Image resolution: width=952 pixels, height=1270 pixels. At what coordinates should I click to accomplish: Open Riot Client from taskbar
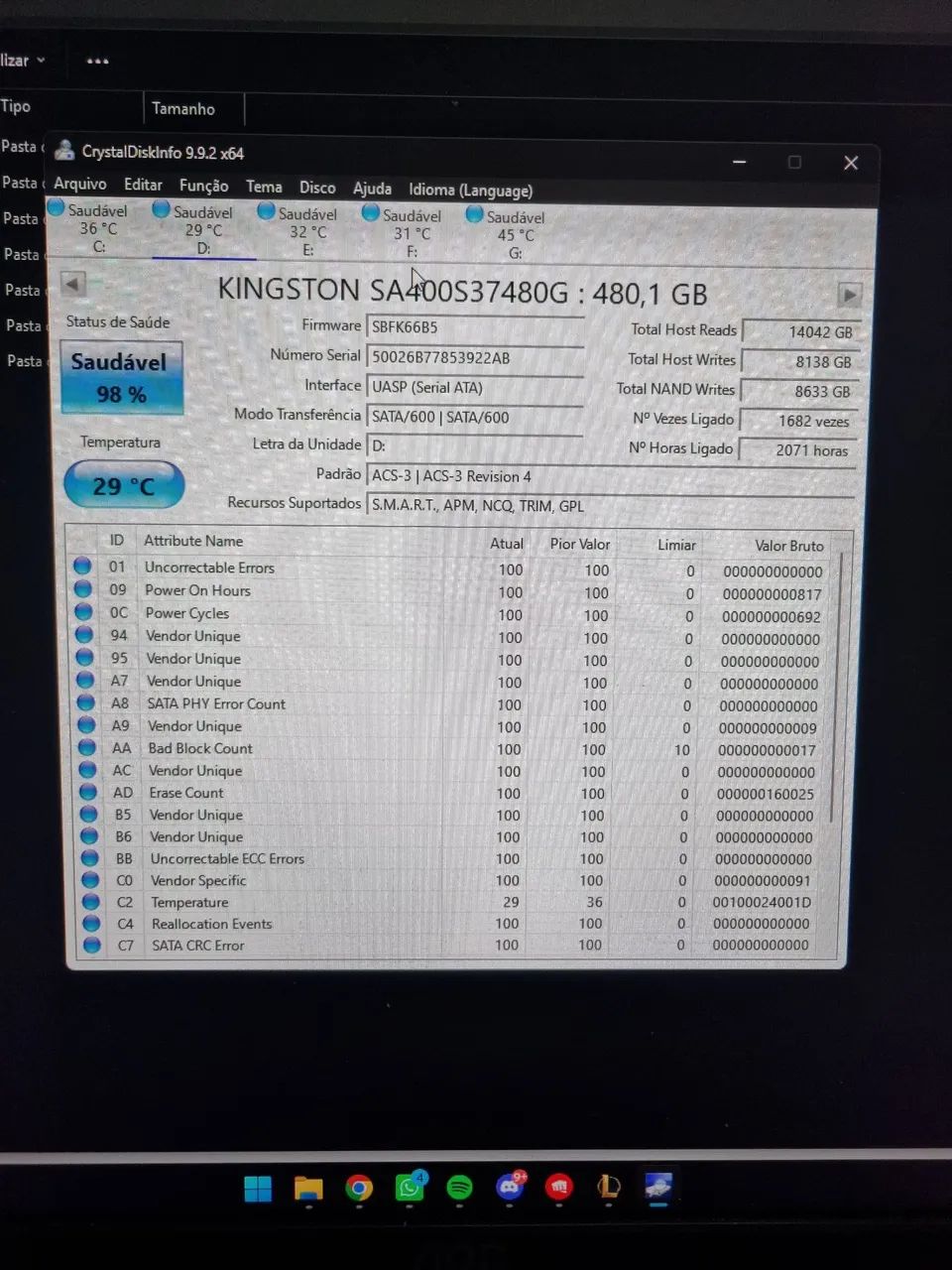559,1187
